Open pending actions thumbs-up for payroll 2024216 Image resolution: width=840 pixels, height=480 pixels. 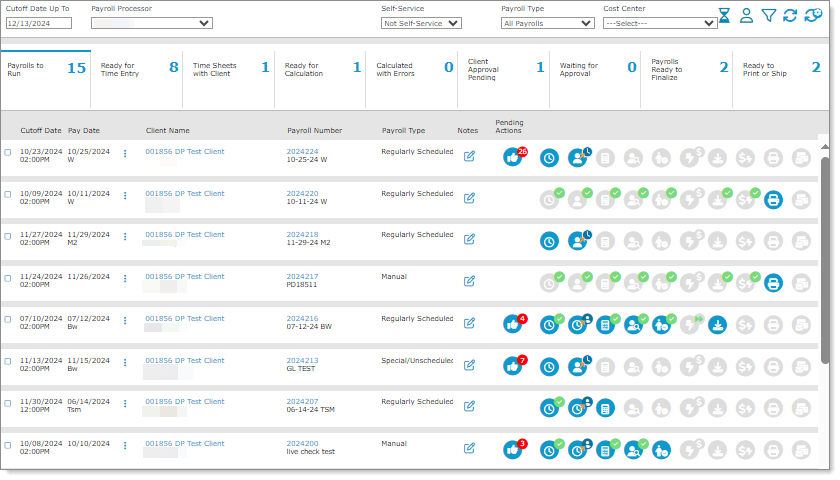[513, 324]
